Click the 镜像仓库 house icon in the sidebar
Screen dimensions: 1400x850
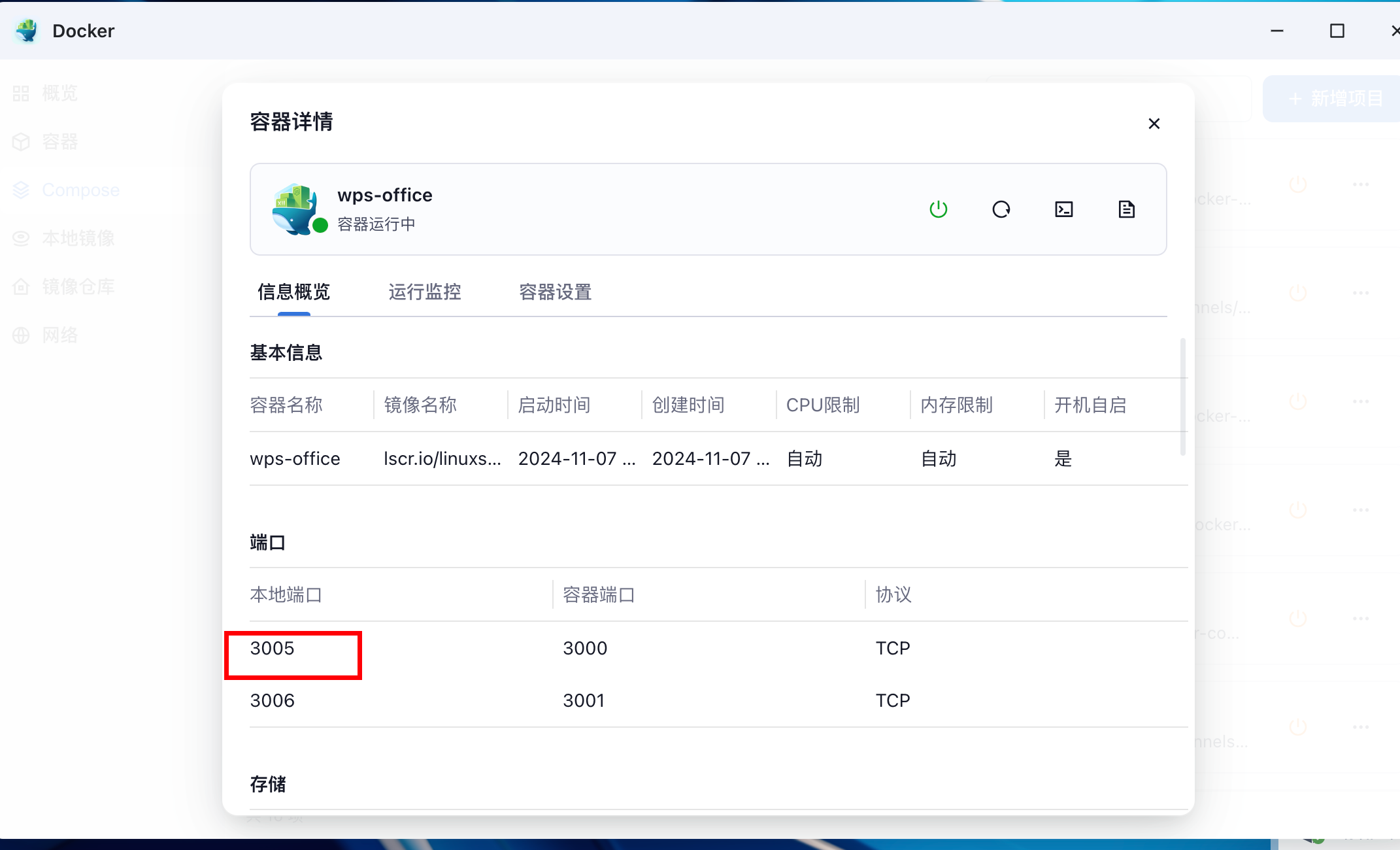tap(21, 286)
